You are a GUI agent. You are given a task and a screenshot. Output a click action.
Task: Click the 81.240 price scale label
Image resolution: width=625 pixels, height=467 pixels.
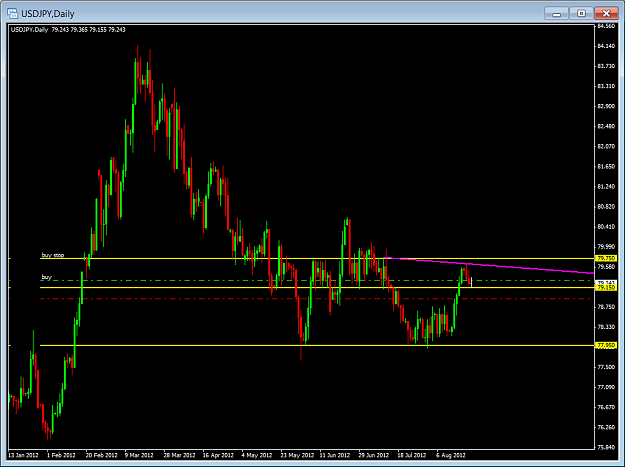point(606,186)
